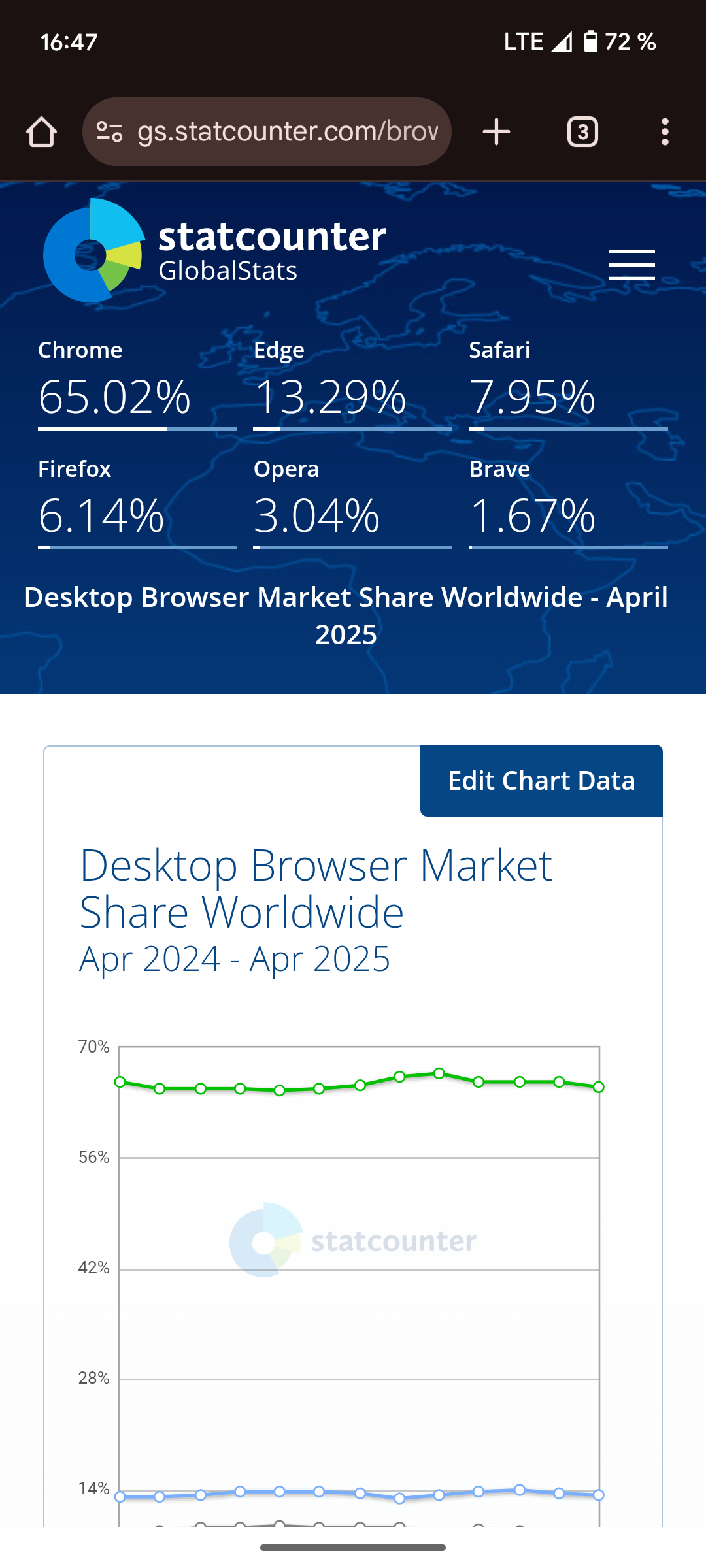Tap the browser home icon
This screenshot has height=1568, width=706.
coord(41,132)
